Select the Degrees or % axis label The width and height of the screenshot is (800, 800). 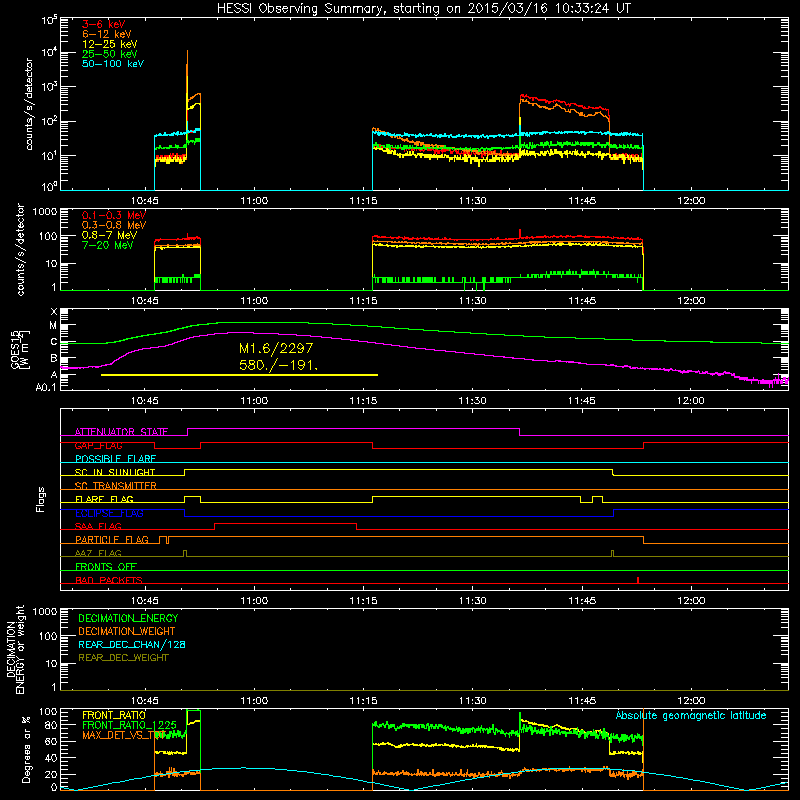(26, 750)
